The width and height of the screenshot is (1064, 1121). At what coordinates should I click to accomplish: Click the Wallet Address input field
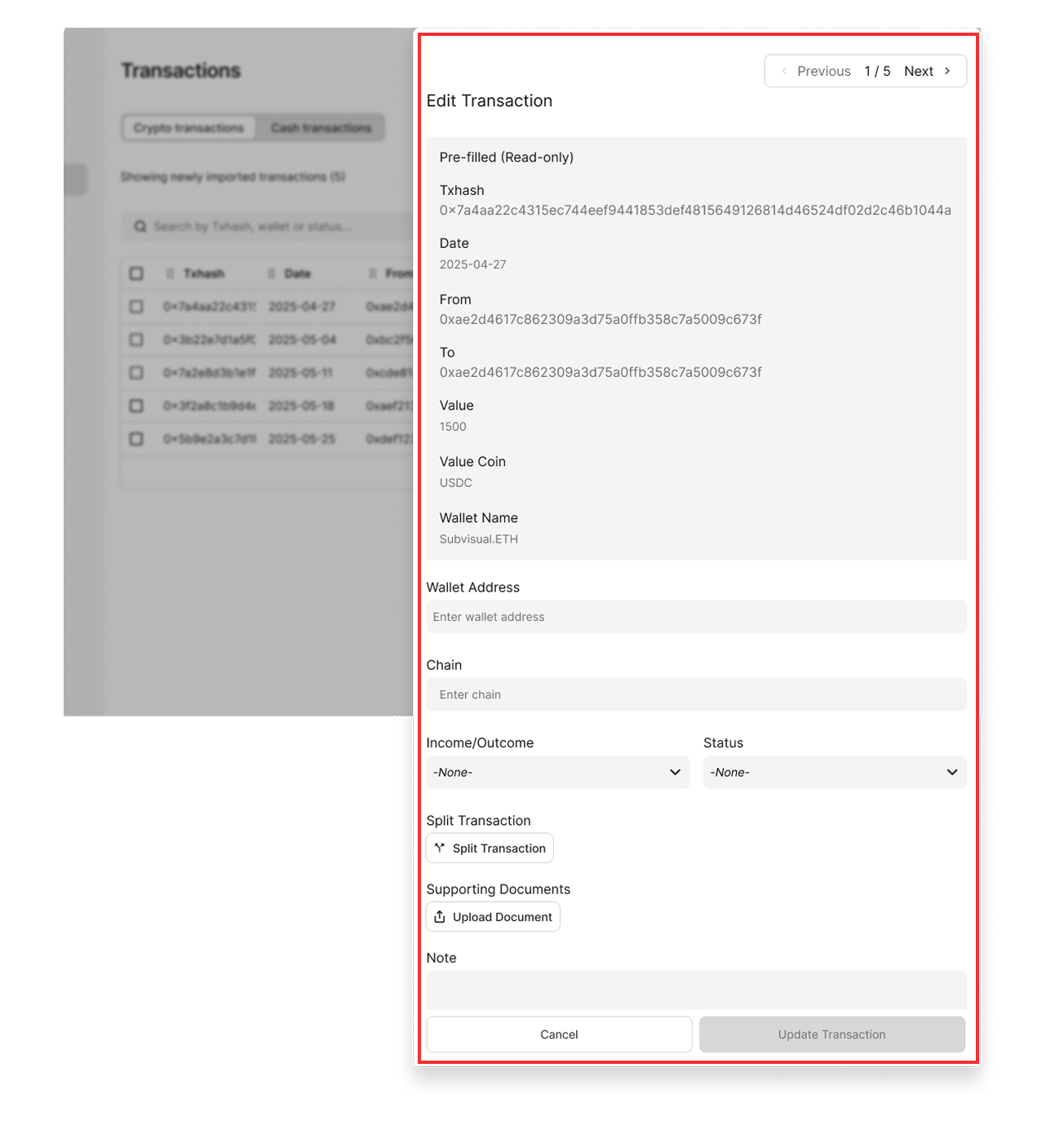click(x=696, y=617)
